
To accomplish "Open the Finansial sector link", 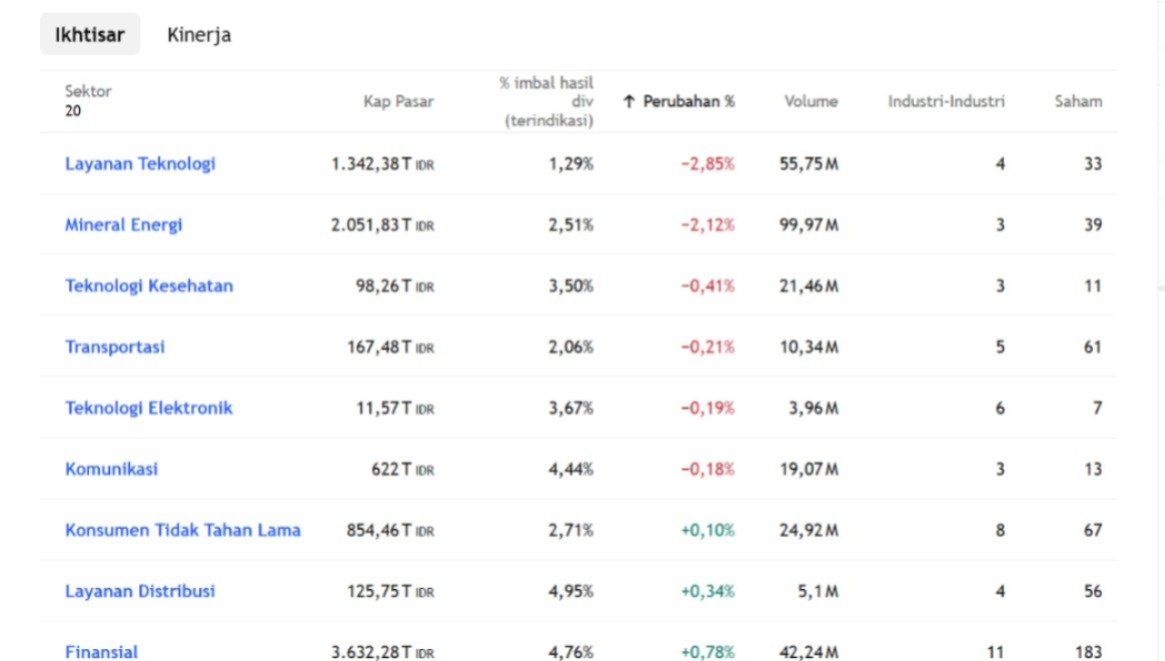I will pyautogui.click(x=101, y=651).
